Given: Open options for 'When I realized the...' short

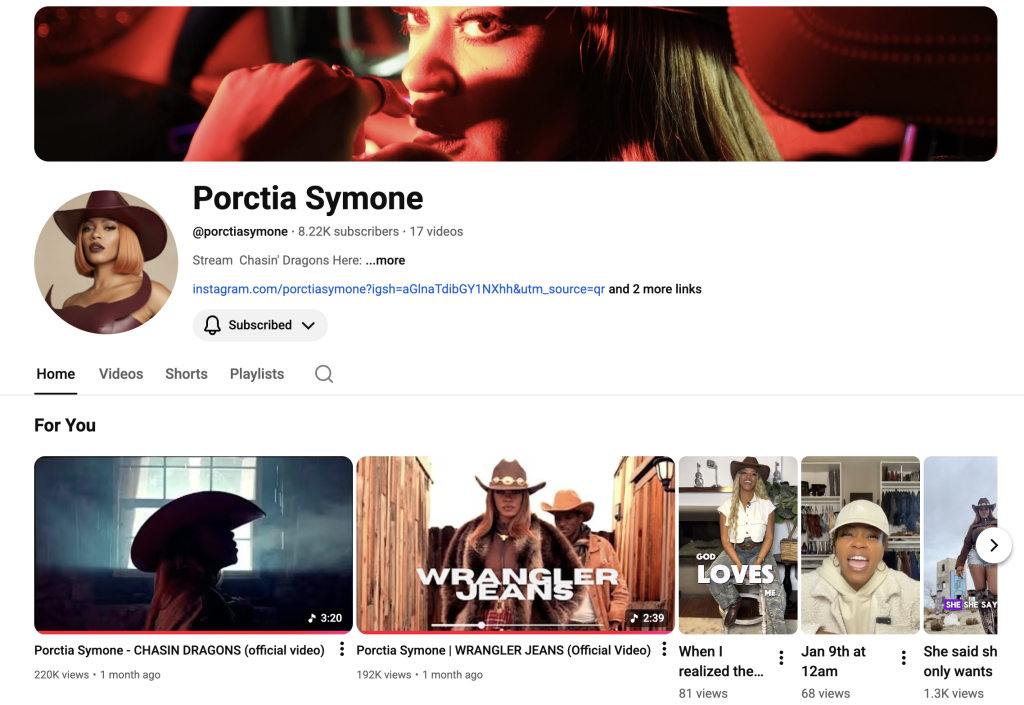Looking at the screenshot, I should (x=781, y=658).
